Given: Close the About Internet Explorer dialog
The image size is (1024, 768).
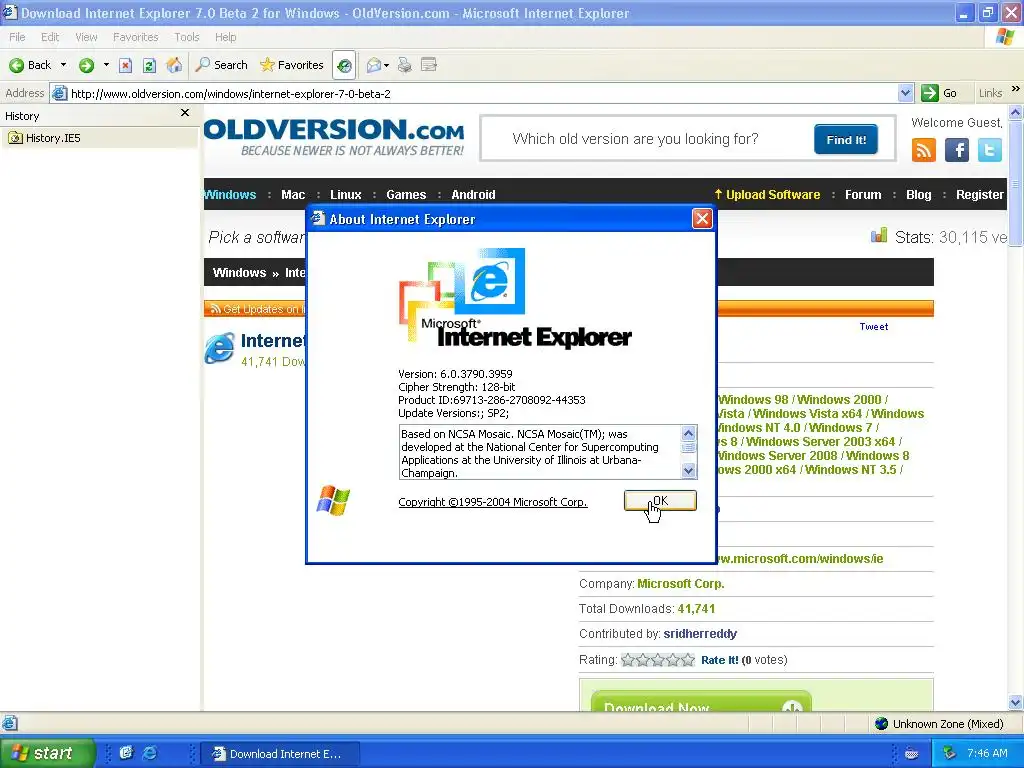Looking at the screenshot, I should pyautogui.click(x=702, y=219).
